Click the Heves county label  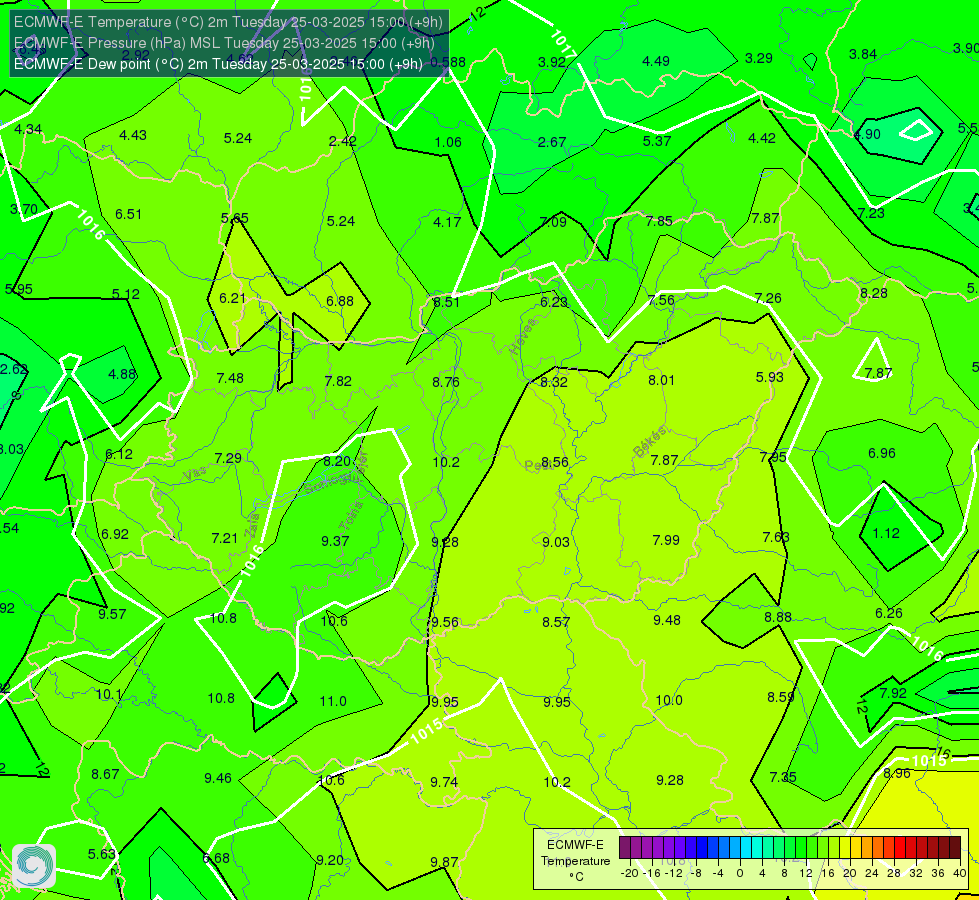pos(523,336)
